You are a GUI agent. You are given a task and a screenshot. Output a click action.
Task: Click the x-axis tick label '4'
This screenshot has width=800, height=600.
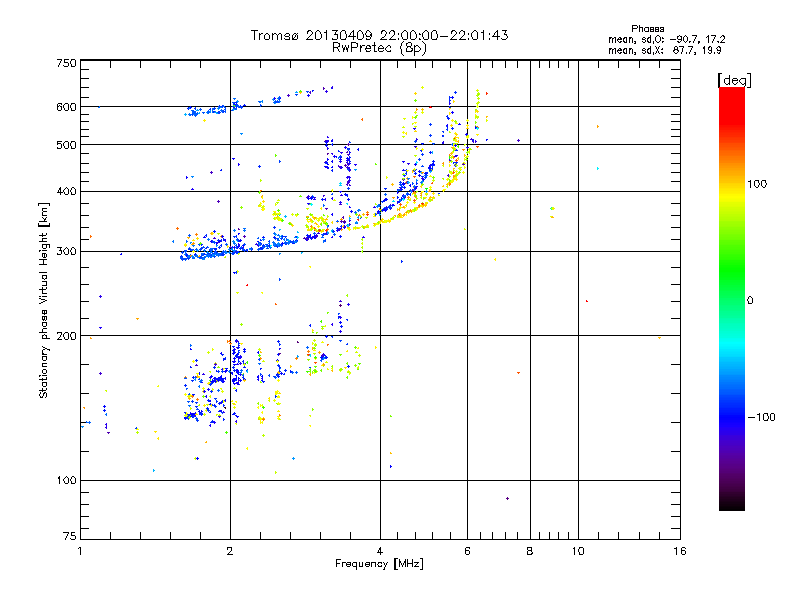tap(380, 551)
